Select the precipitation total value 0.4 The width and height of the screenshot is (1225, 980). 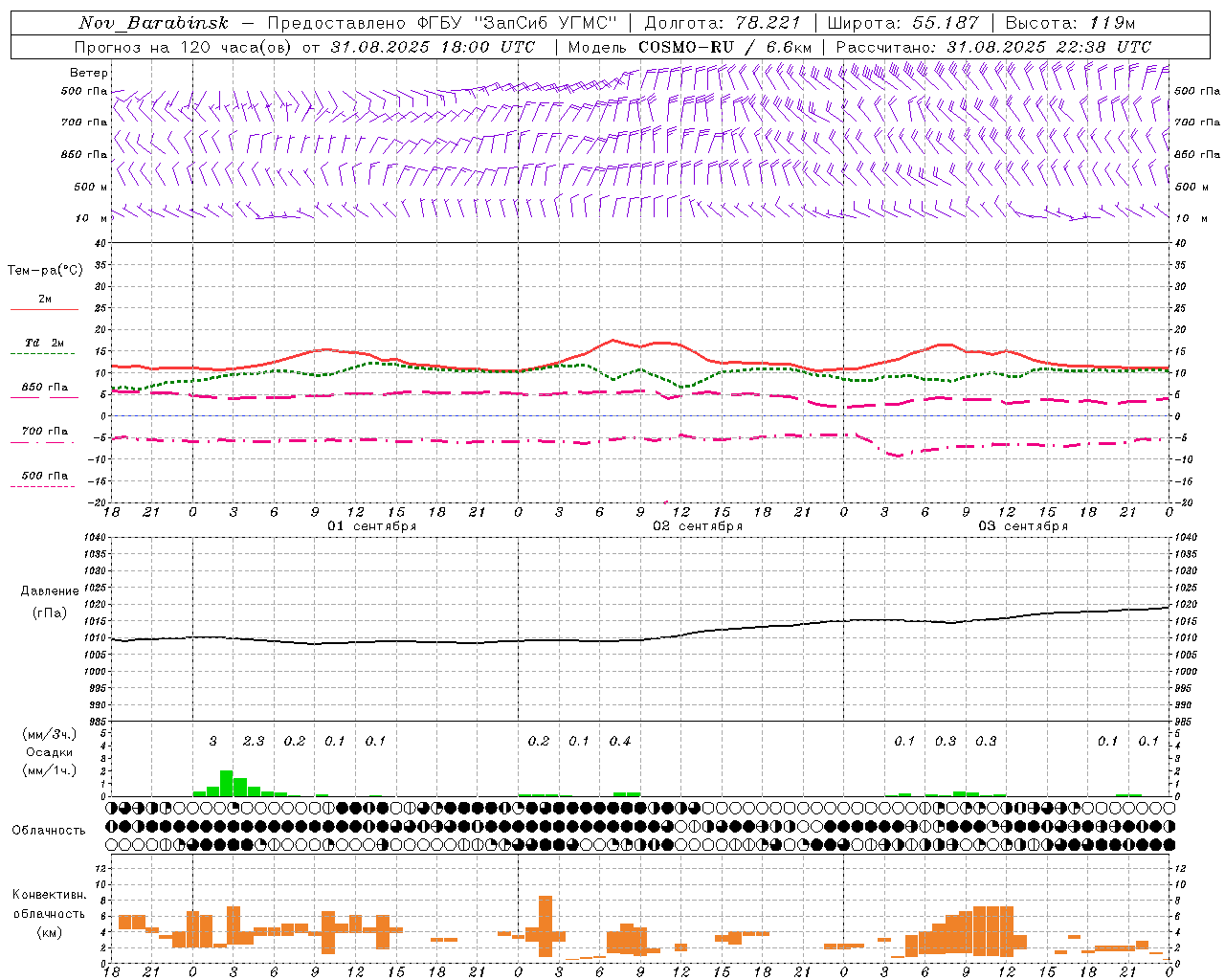pyautogui.click(x=620, y=741)
